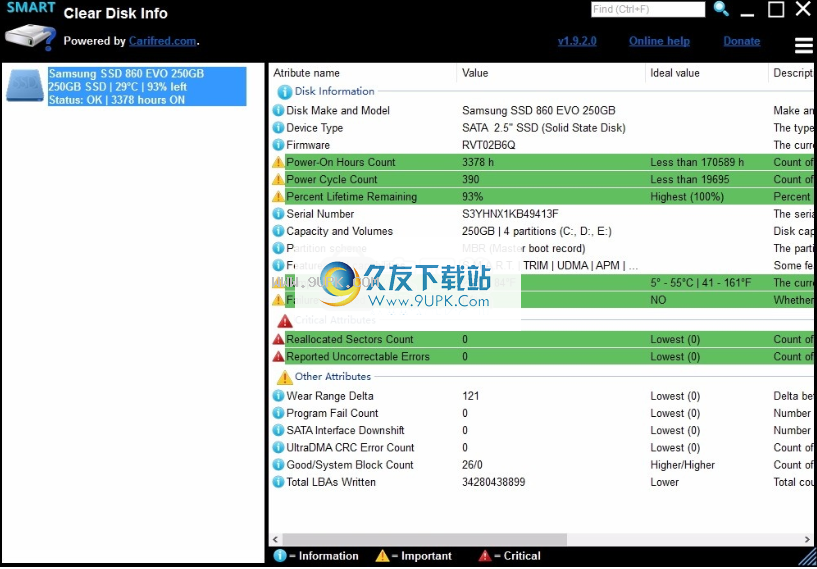Collapse the Other Attributes group header
This screenshot has width=817, height=569.
(x=333, y=376)
